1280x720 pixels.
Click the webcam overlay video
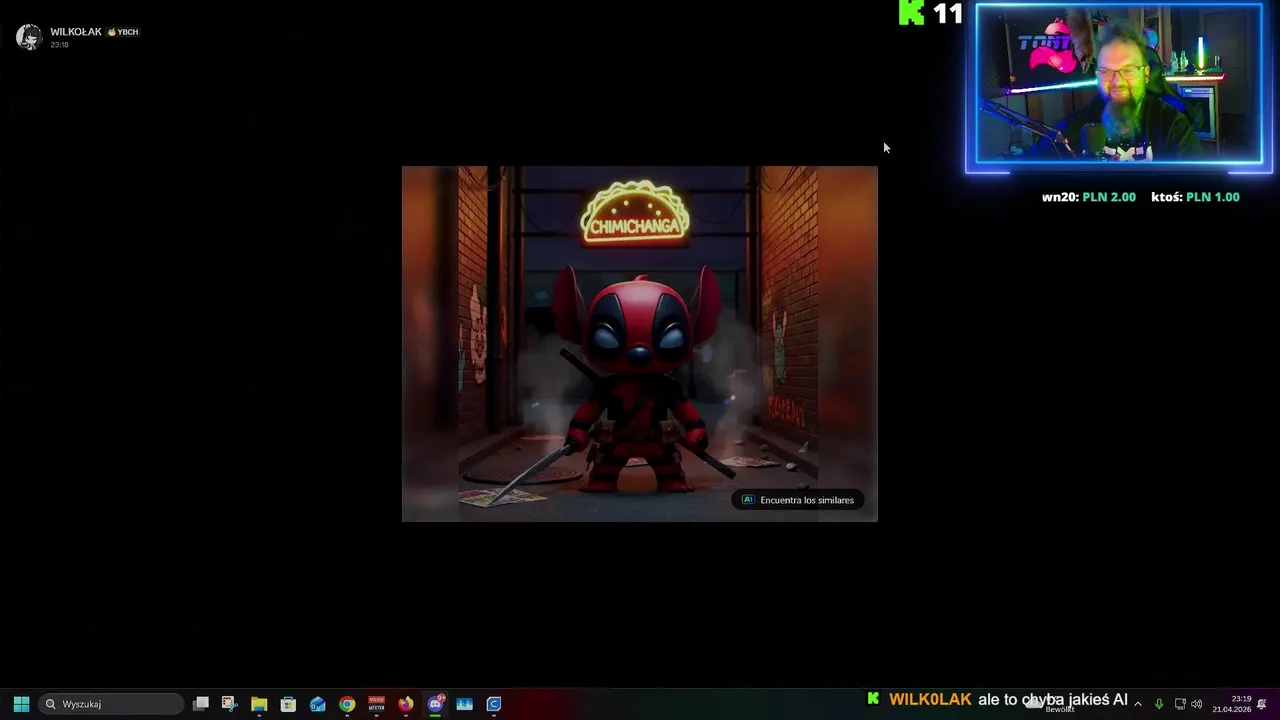[1119, 84]
